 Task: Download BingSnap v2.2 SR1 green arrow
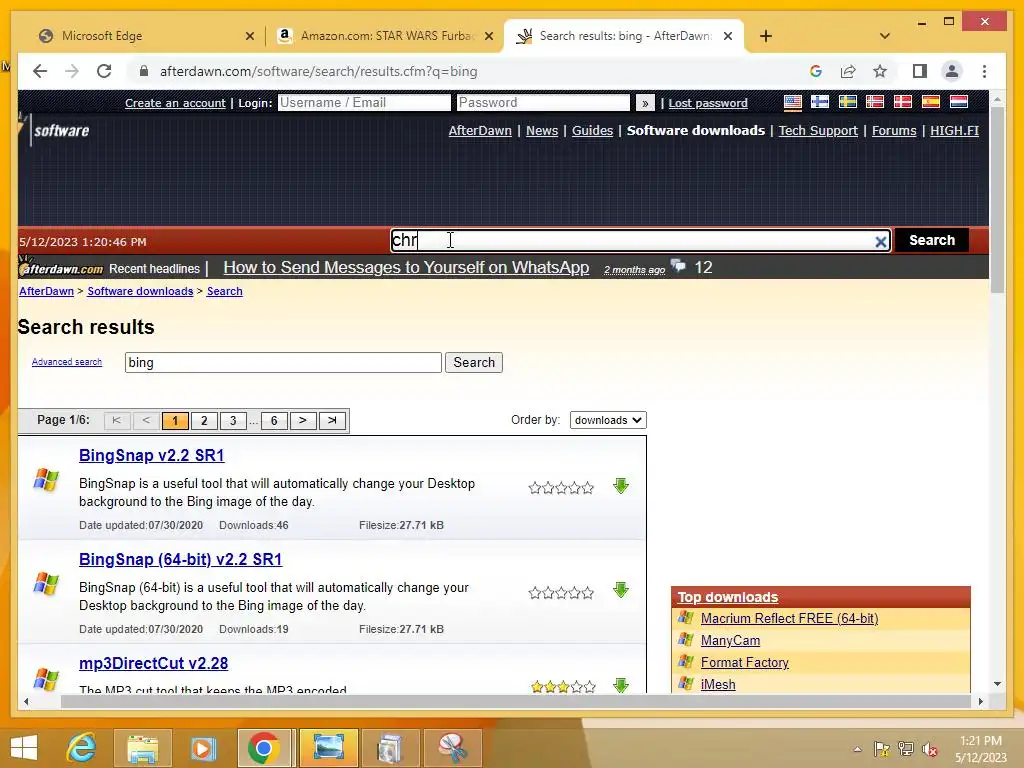[621, 486]
